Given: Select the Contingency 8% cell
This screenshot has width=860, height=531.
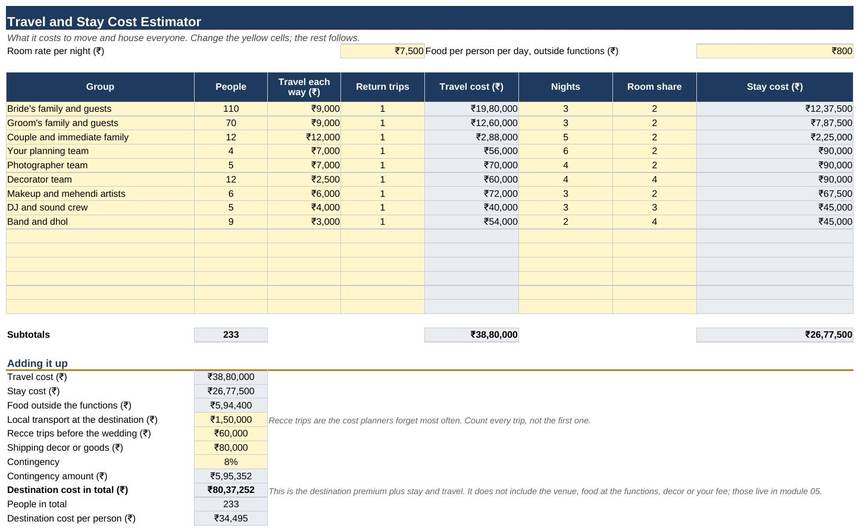Looking at the screenshot, I should (x=231, y=462).
